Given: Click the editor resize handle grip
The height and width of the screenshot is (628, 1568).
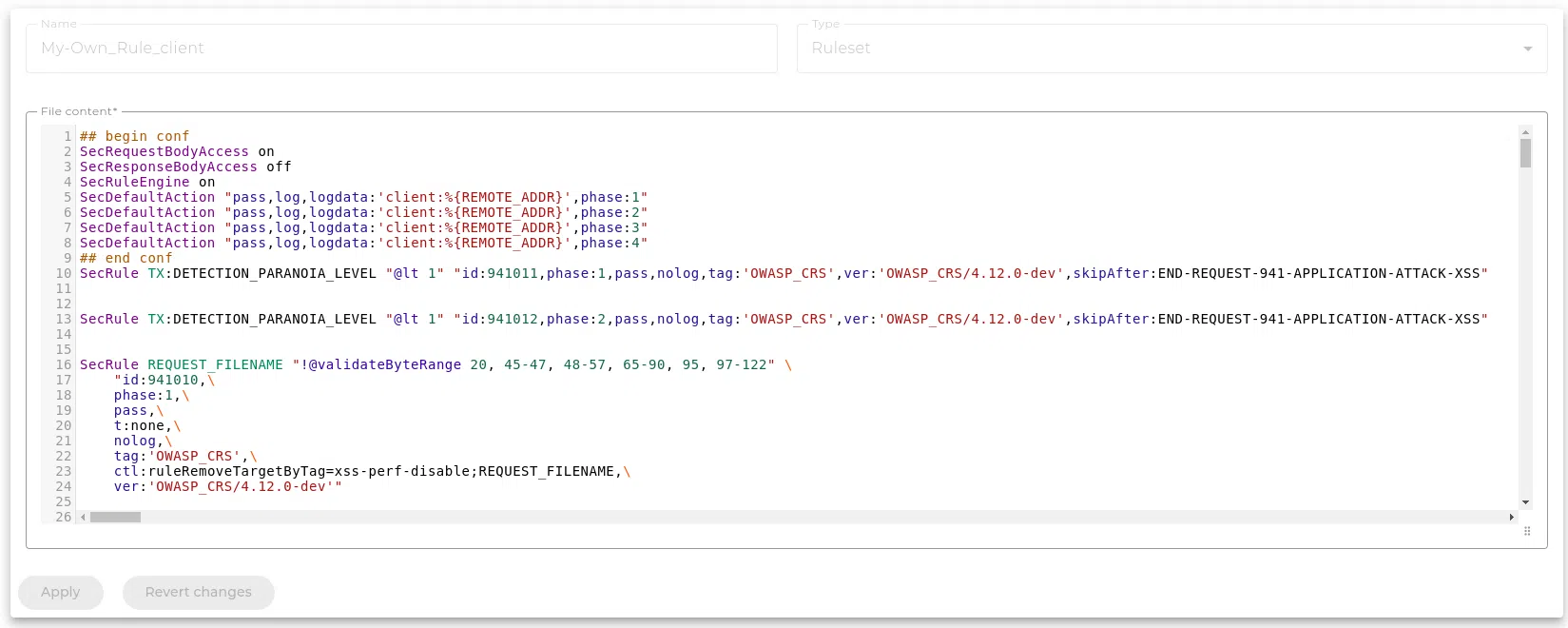Looking at the screenshot, I should (1527, 532).
